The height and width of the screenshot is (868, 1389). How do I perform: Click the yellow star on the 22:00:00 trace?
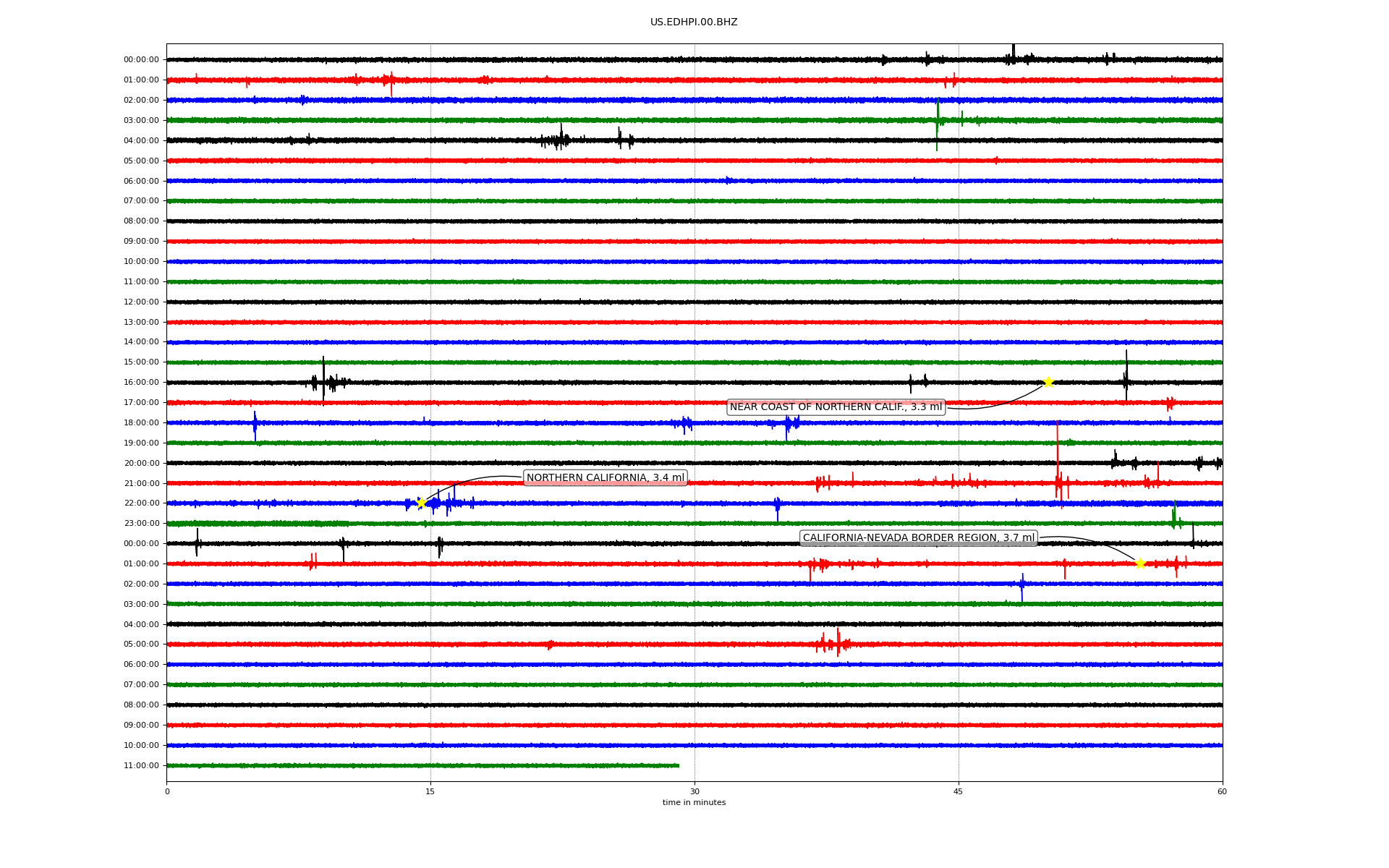pos(421,503)
